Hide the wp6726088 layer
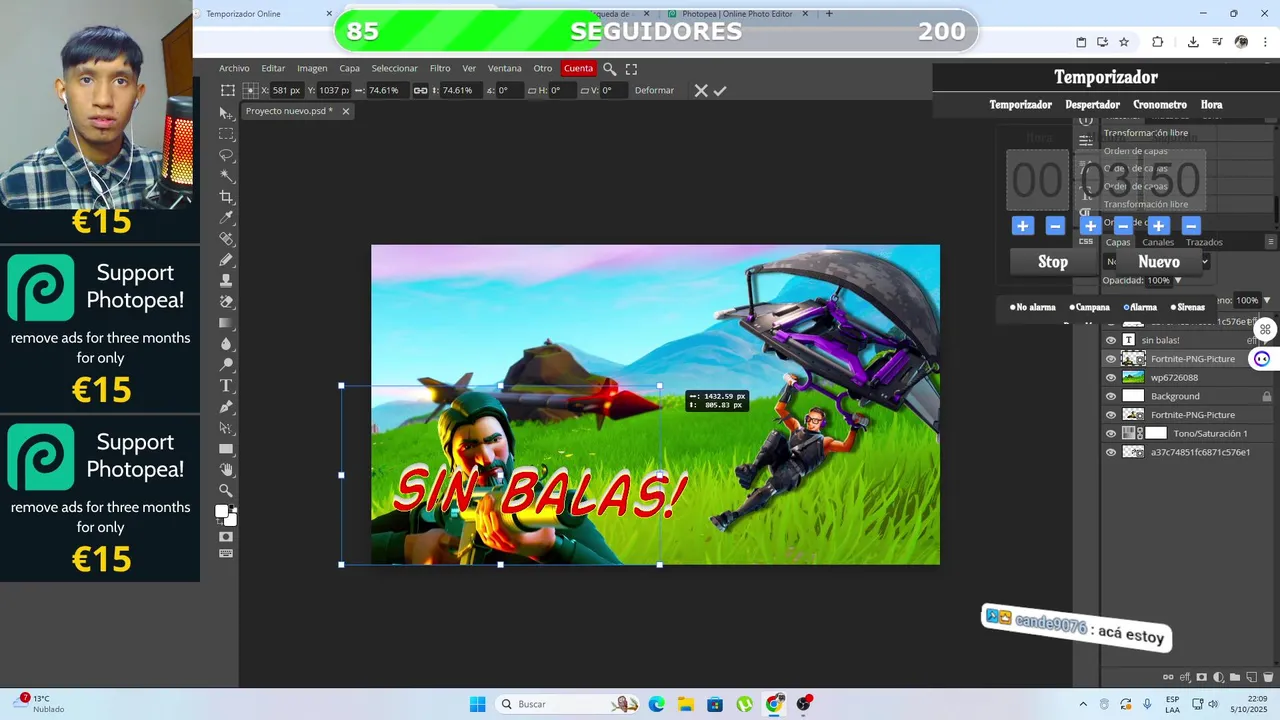Viewport: 1280px width, 720px height. 1110,377
